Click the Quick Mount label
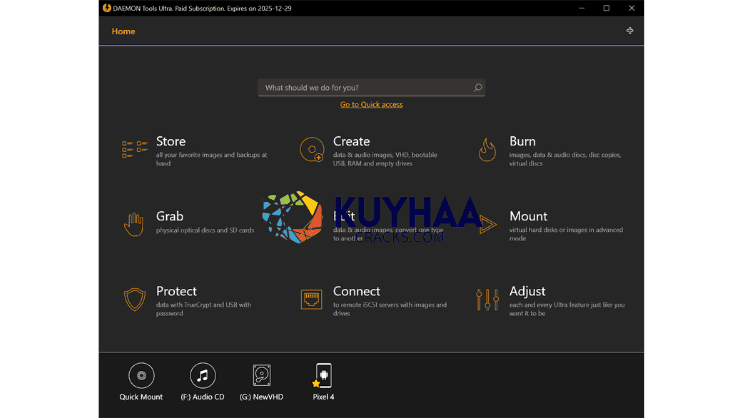 pyautogui.click(x=141, y=397)
